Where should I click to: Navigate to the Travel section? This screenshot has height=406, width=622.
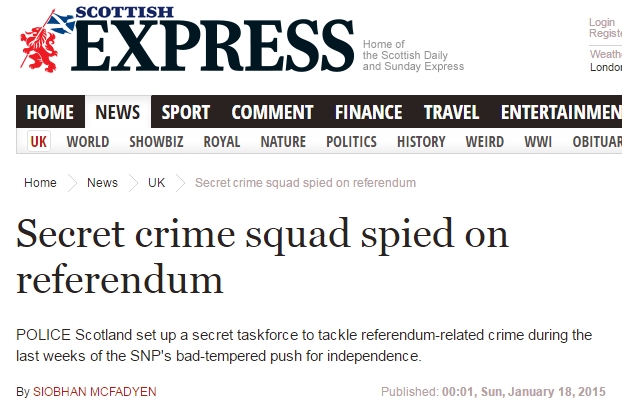click(x=451, y=112)
